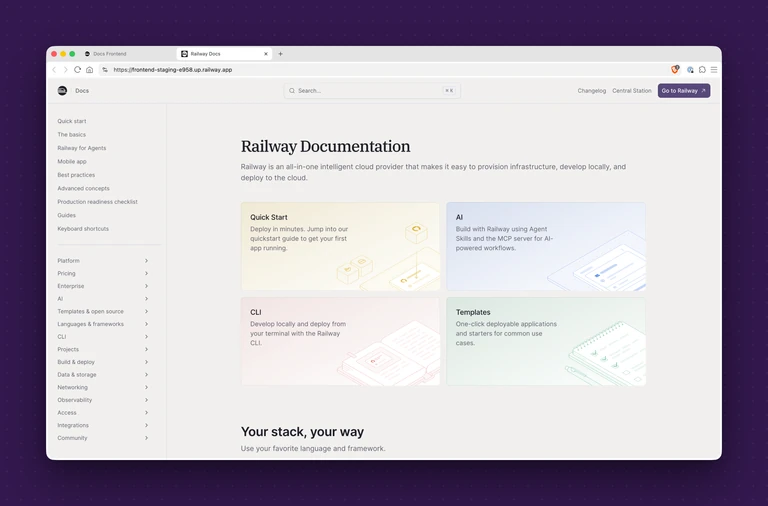This screenshot has width=768, height=506.
Task: Click the extensions puzzle icon in the toolbar
Action: tap(702, 70)
